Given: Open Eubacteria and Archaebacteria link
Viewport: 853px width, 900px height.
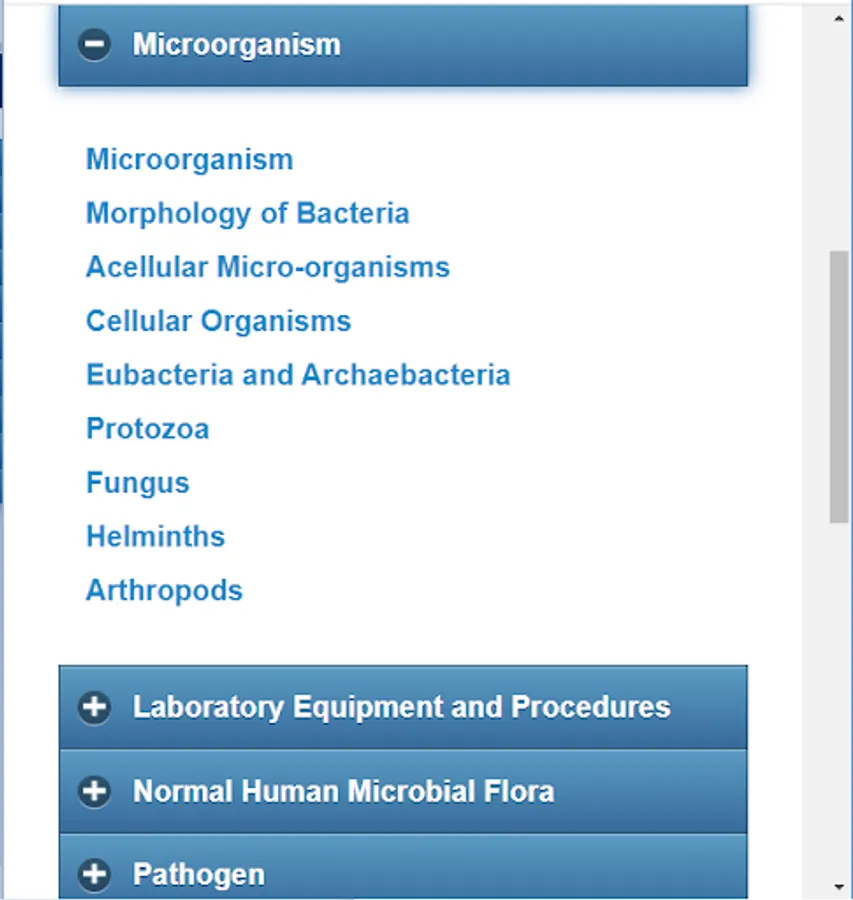Looking at the screenshot, I should (298, 375).
